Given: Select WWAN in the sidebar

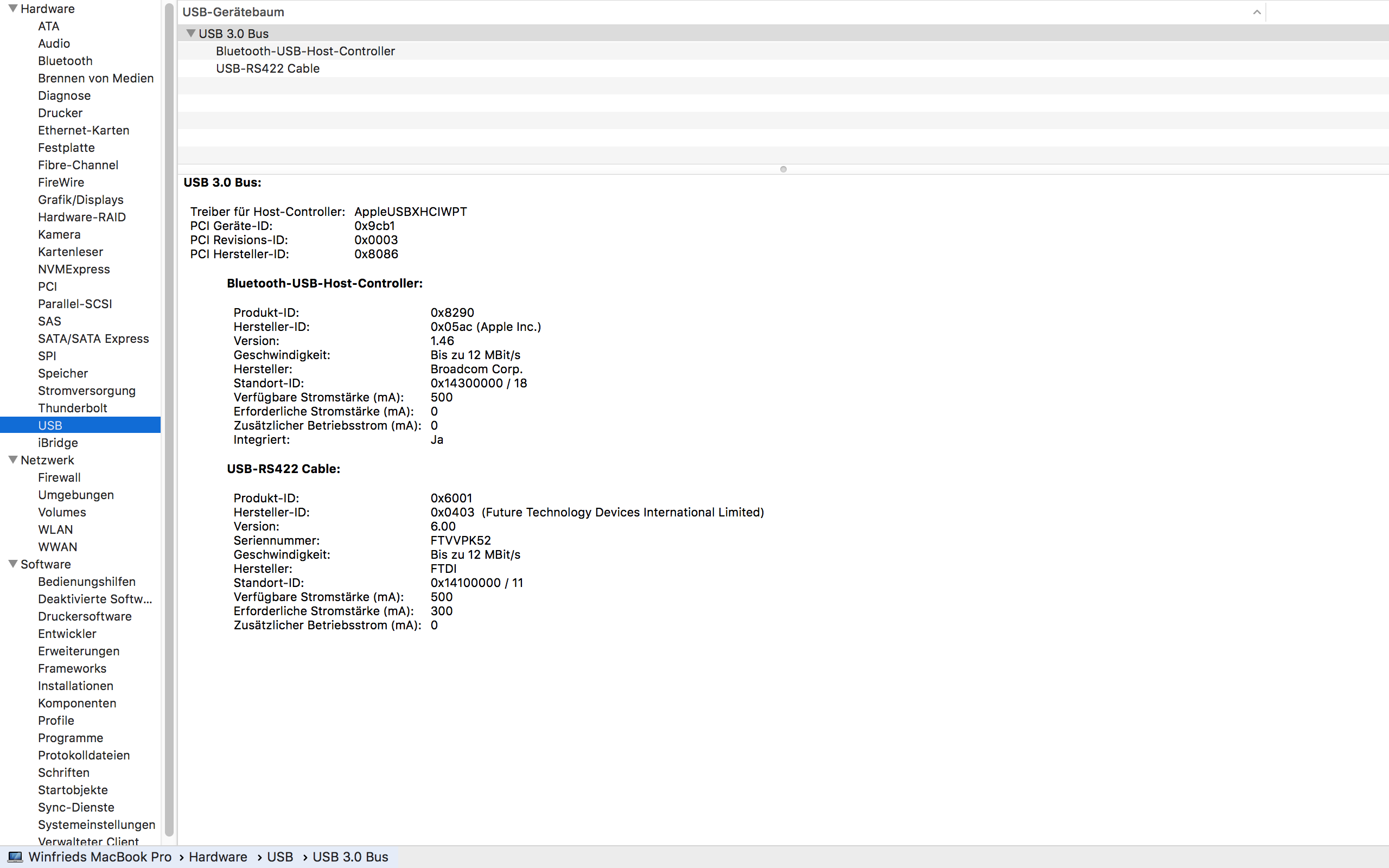Looking at the screenshot, I should pyautogui.click(x=58, y=547).
